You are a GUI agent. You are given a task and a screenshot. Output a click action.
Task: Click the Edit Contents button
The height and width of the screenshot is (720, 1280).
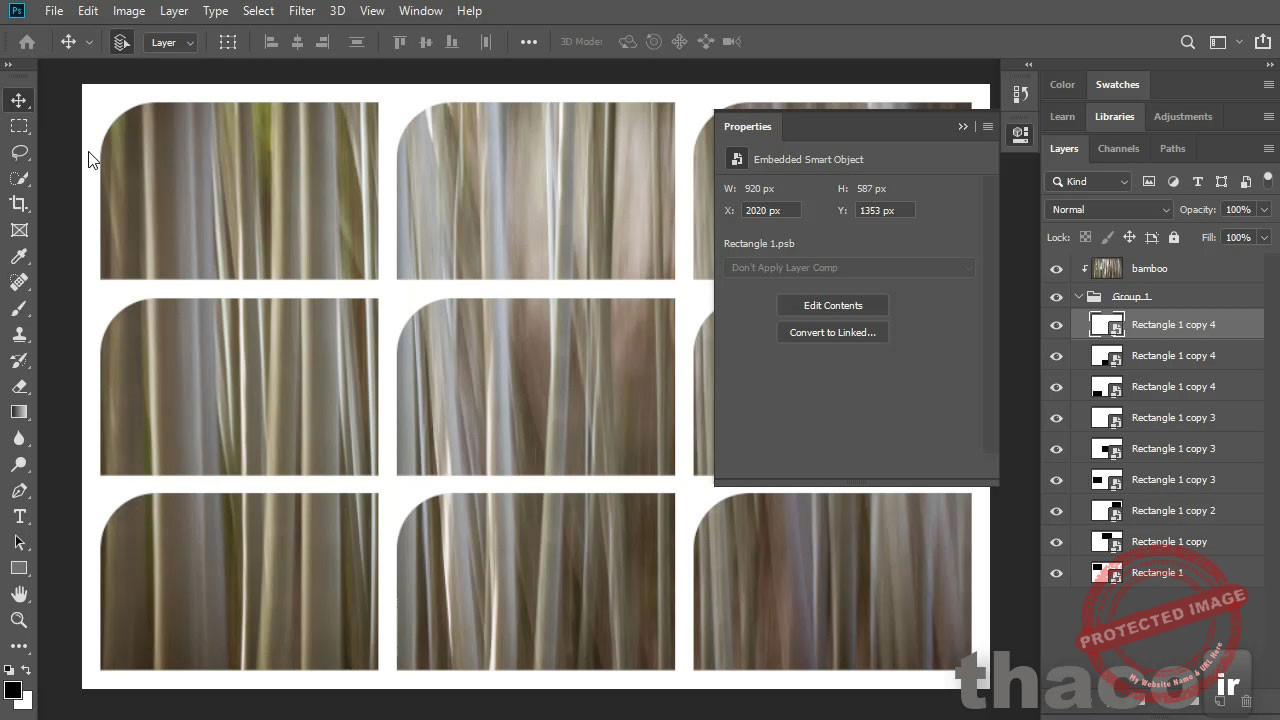[832, 305]
